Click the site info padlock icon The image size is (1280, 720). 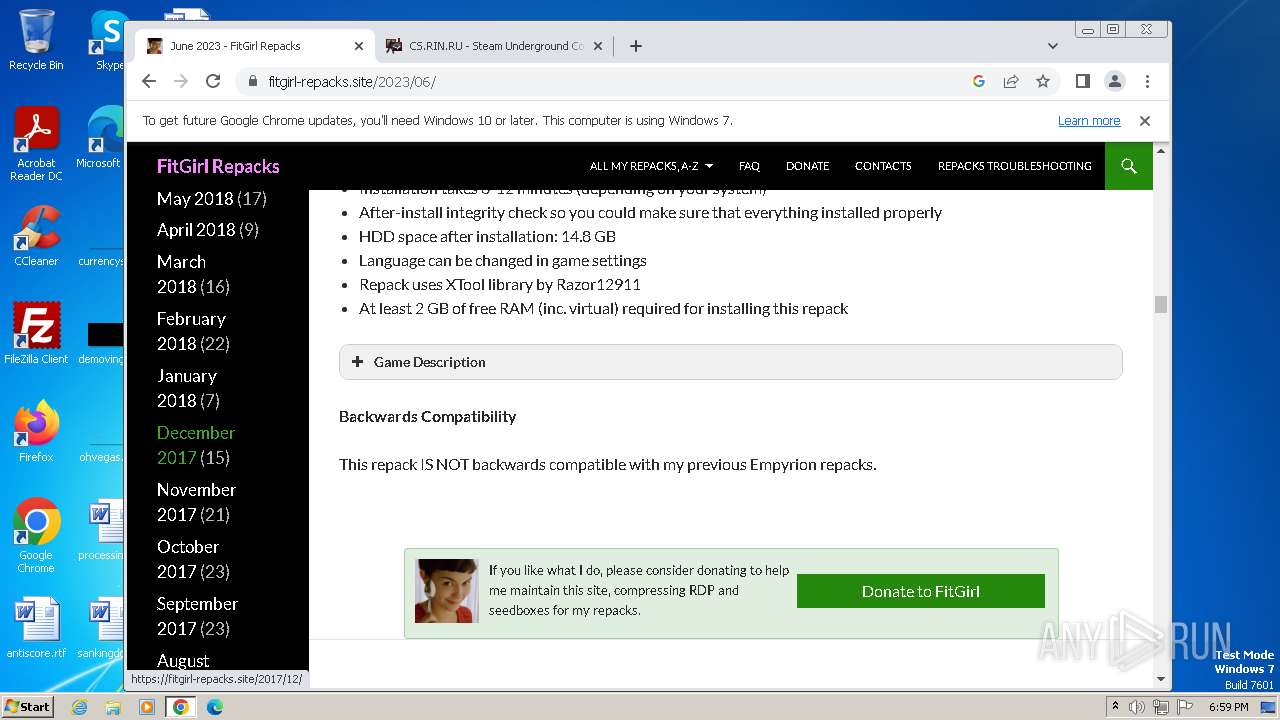251,81
